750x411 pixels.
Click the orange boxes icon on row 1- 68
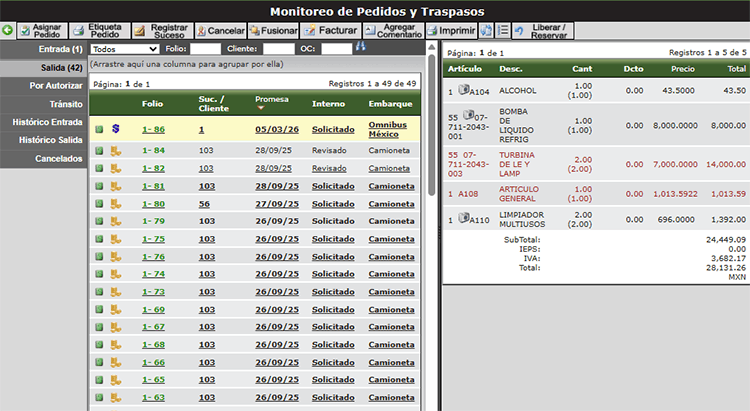tap(116, 344)
